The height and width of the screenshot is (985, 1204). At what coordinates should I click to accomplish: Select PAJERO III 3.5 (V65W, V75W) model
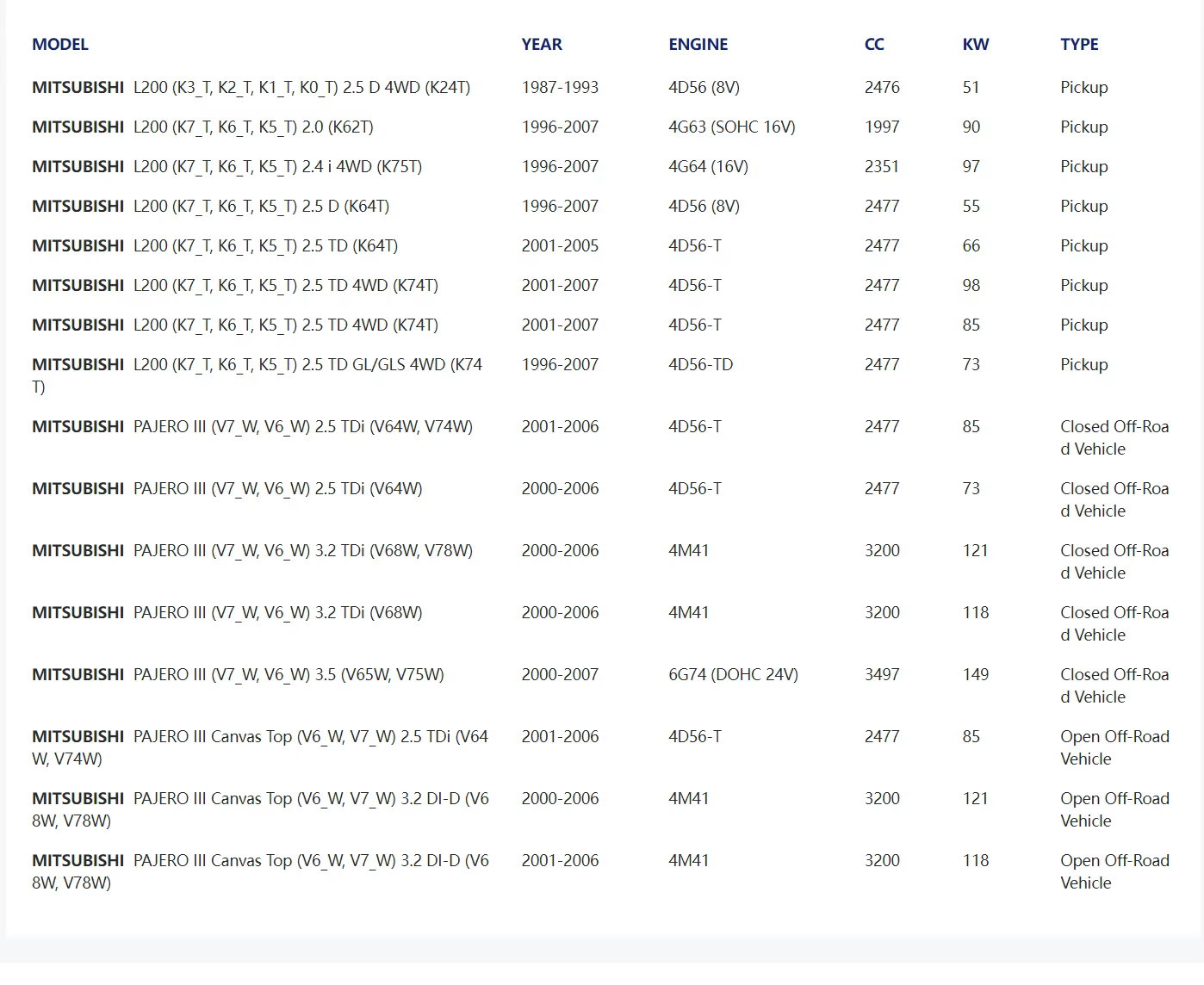(x=239, y=674)
